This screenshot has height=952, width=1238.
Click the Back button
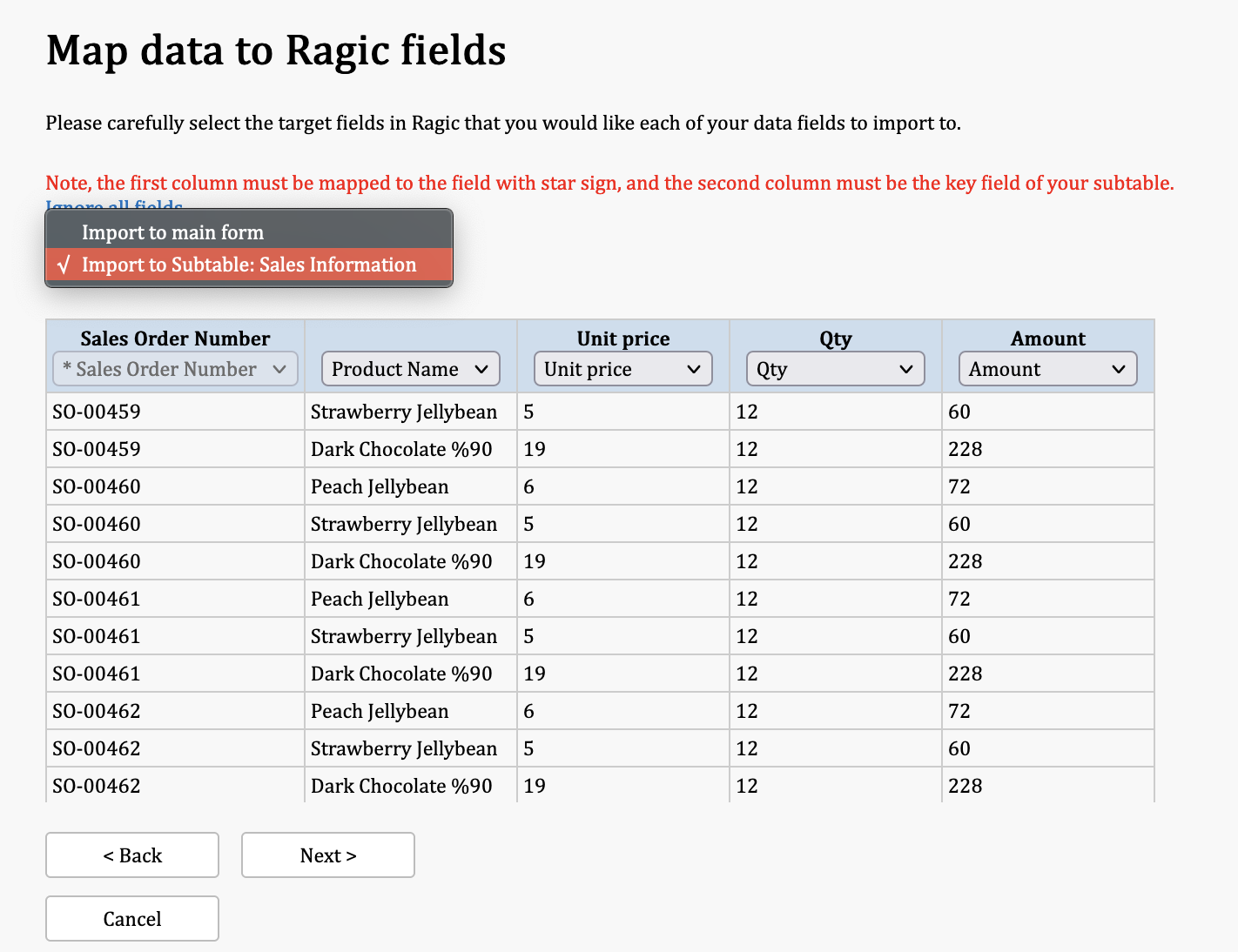[x=132, y=855]
